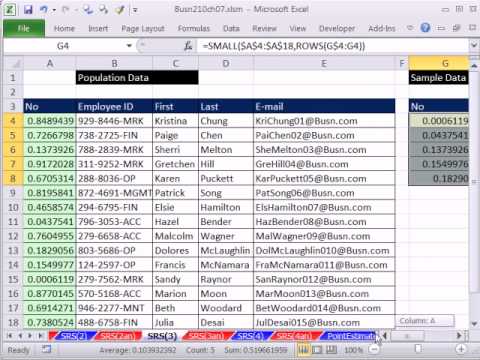
Task: Switch to the SRS(4) sheet tab
Action: (x=251, y=336)
